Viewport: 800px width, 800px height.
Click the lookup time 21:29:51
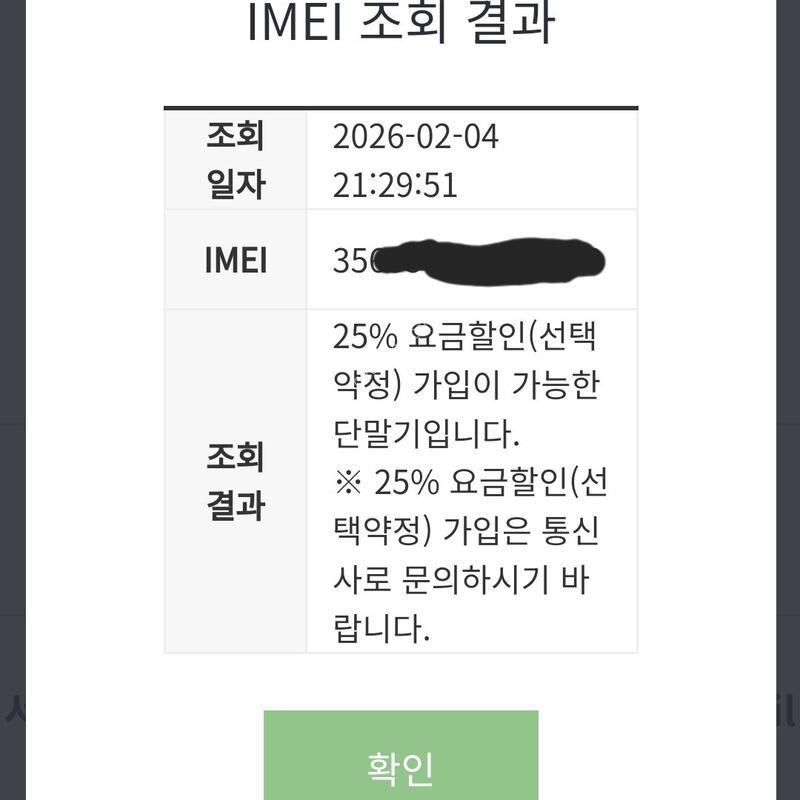click(395, 185)
